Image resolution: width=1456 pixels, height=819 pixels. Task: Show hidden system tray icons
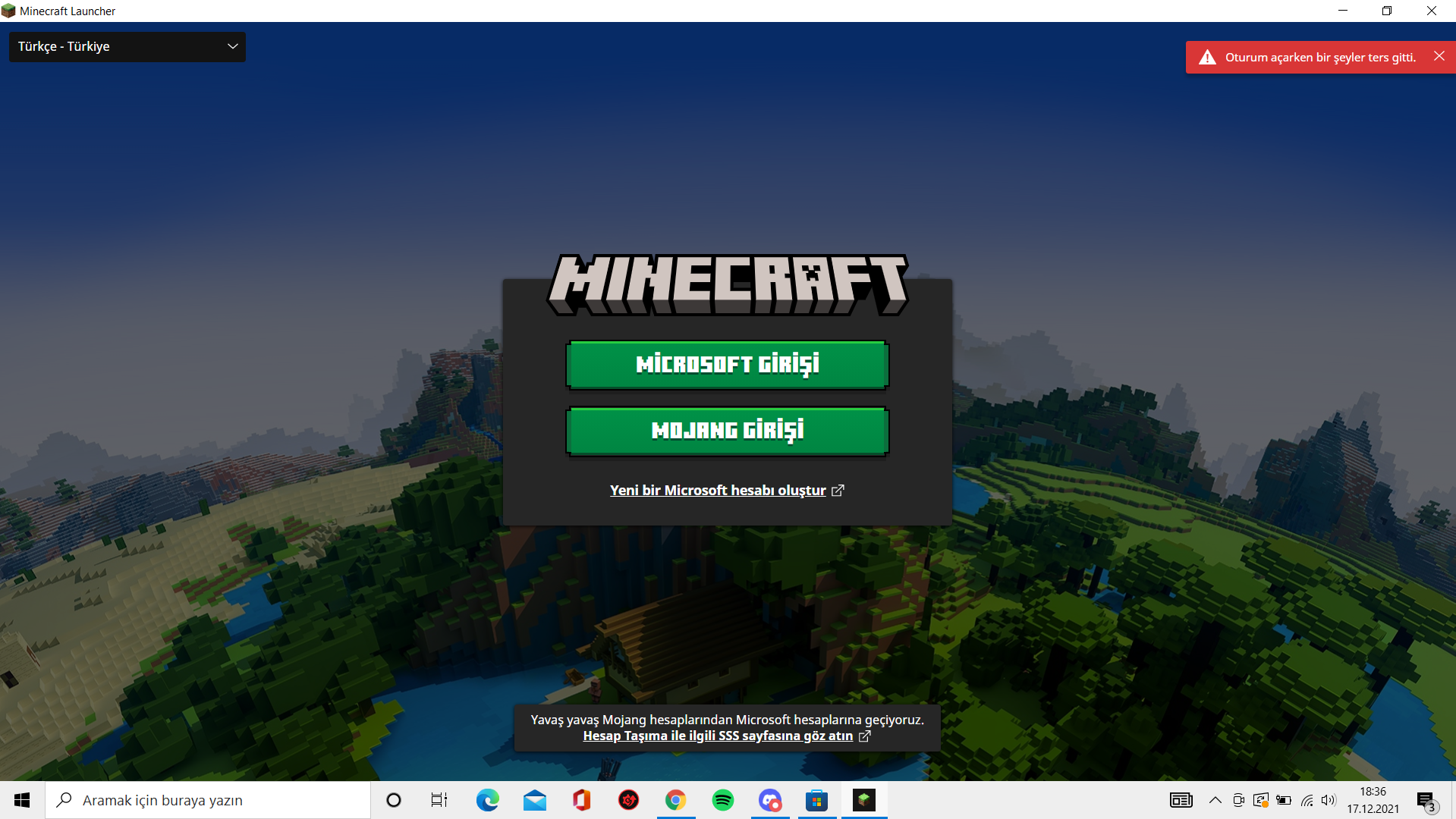click(x=1215, y=800)
